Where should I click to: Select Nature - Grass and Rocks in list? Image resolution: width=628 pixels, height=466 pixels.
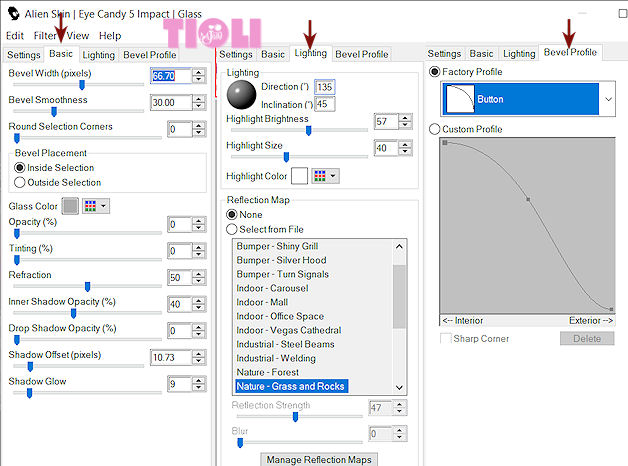tap(290, 386)
